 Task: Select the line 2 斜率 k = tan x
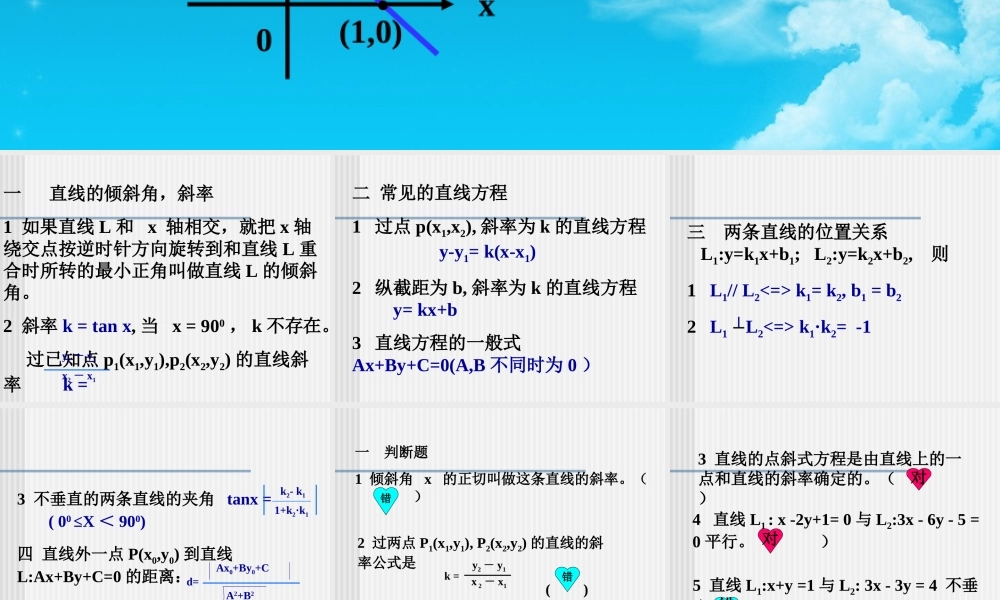click(x=167, y=326)
